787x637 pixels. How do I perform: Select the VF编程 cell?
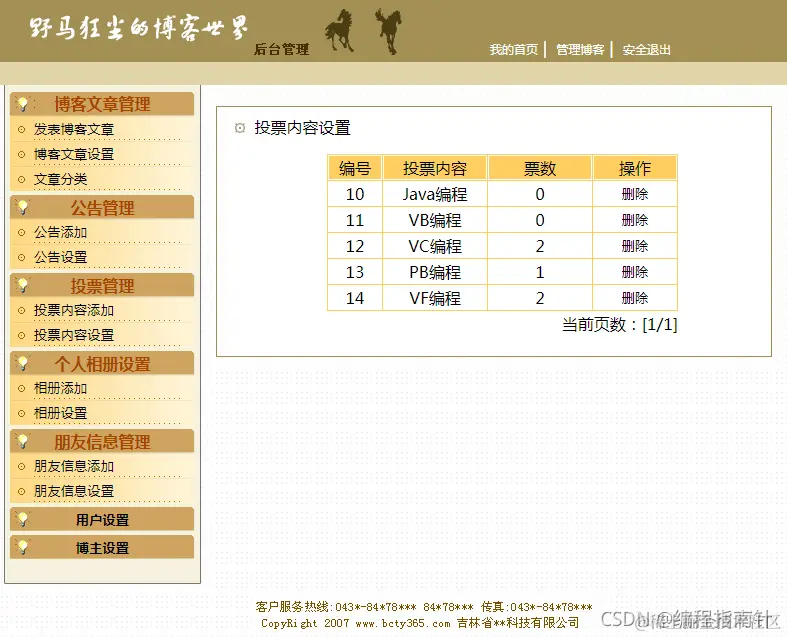pyautogui.click(x=435, y=299)
